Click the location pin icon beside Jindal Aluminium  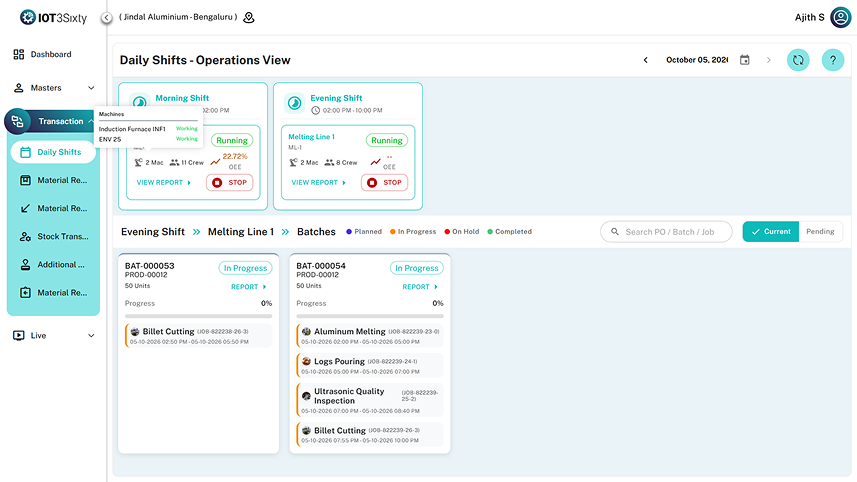(x=249, y=17)
